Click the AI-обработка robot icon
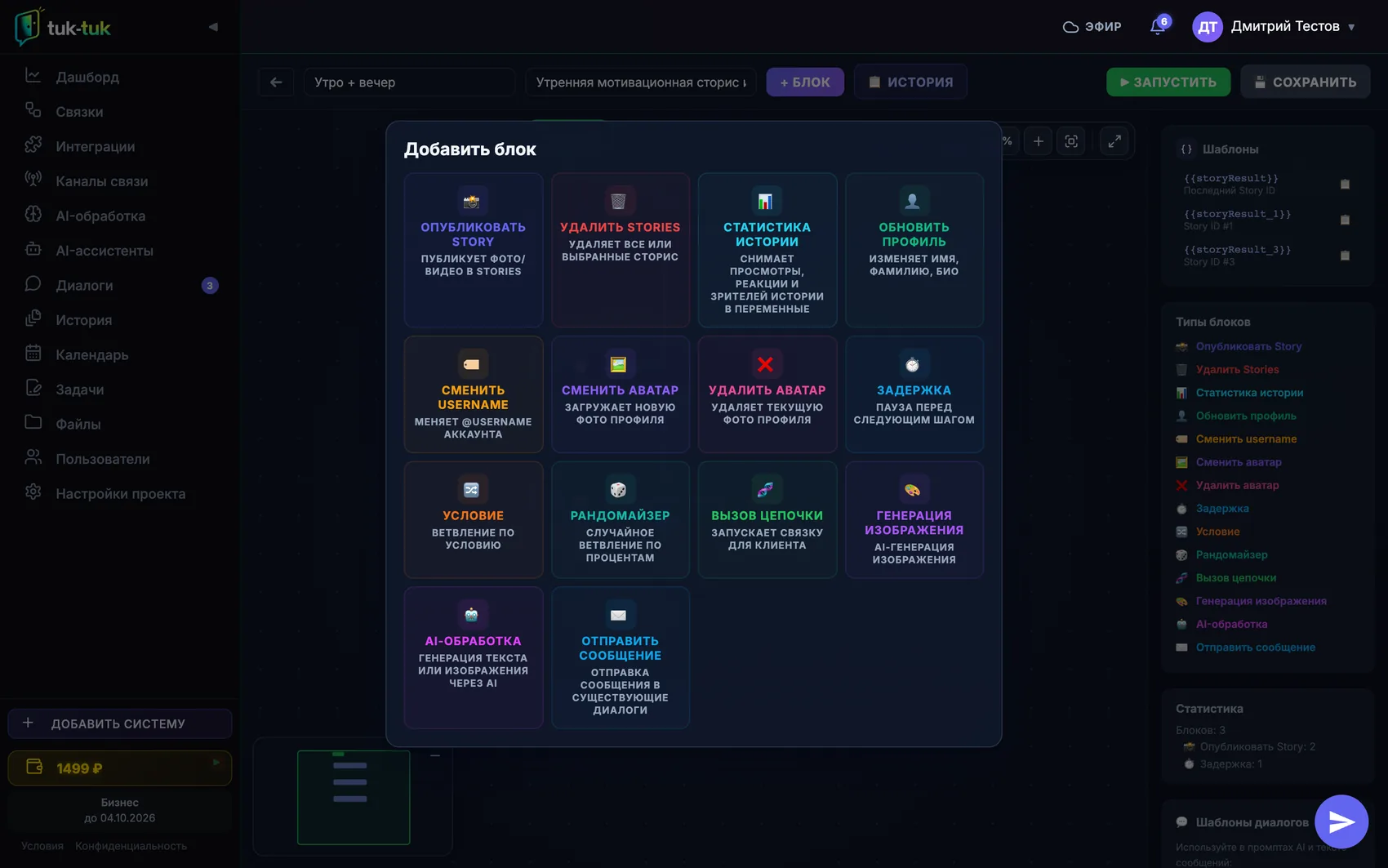Viewport: 1388px width, 868px height. coord(471,615)
